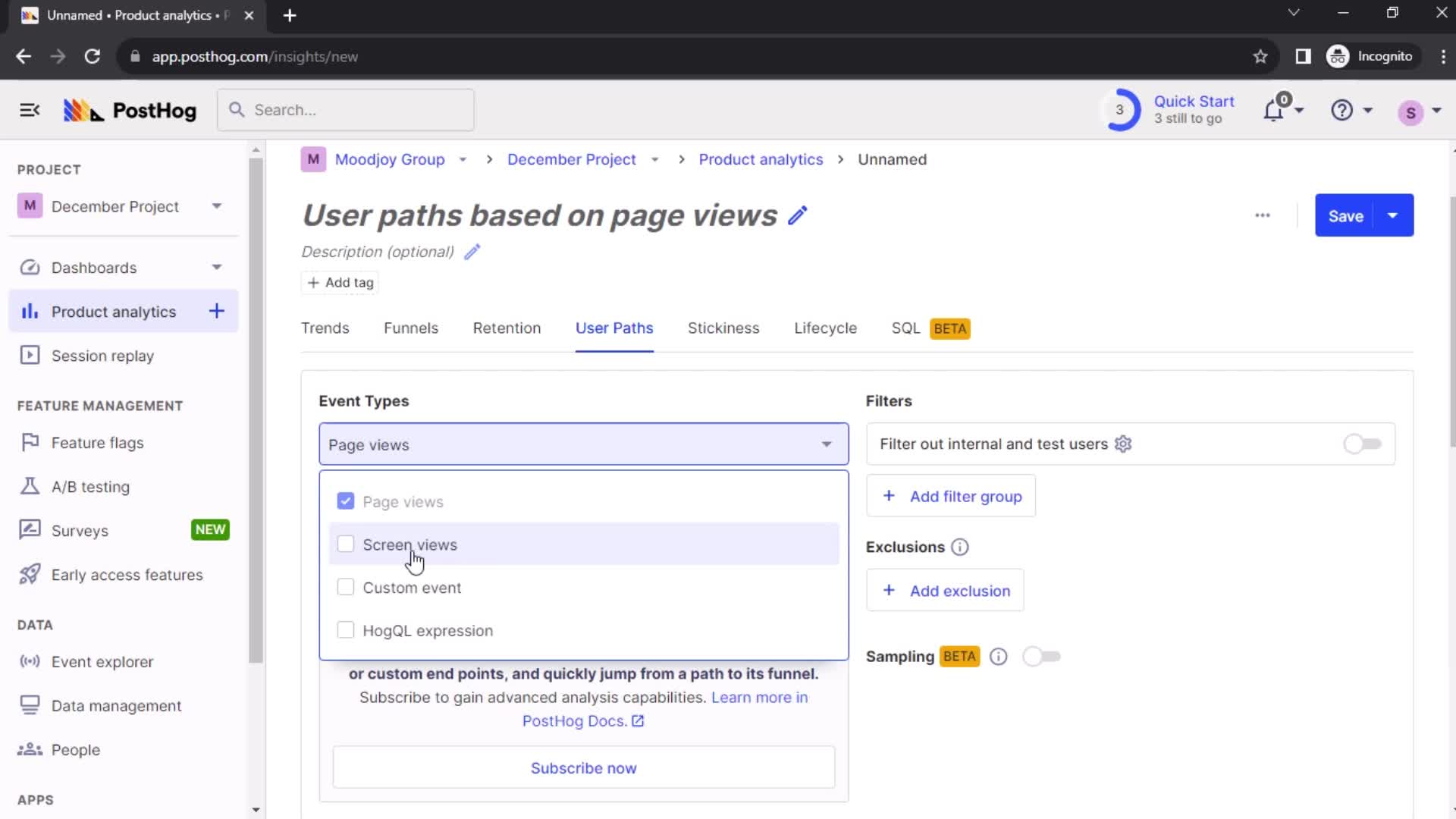
Task: Open December Project breadcrumb dropdown
Action: [655, 160]
